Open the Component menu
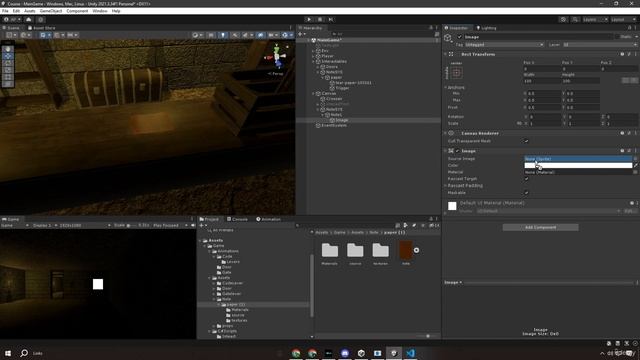The height and width of the screenshot is (360, 640). point(77,11)
